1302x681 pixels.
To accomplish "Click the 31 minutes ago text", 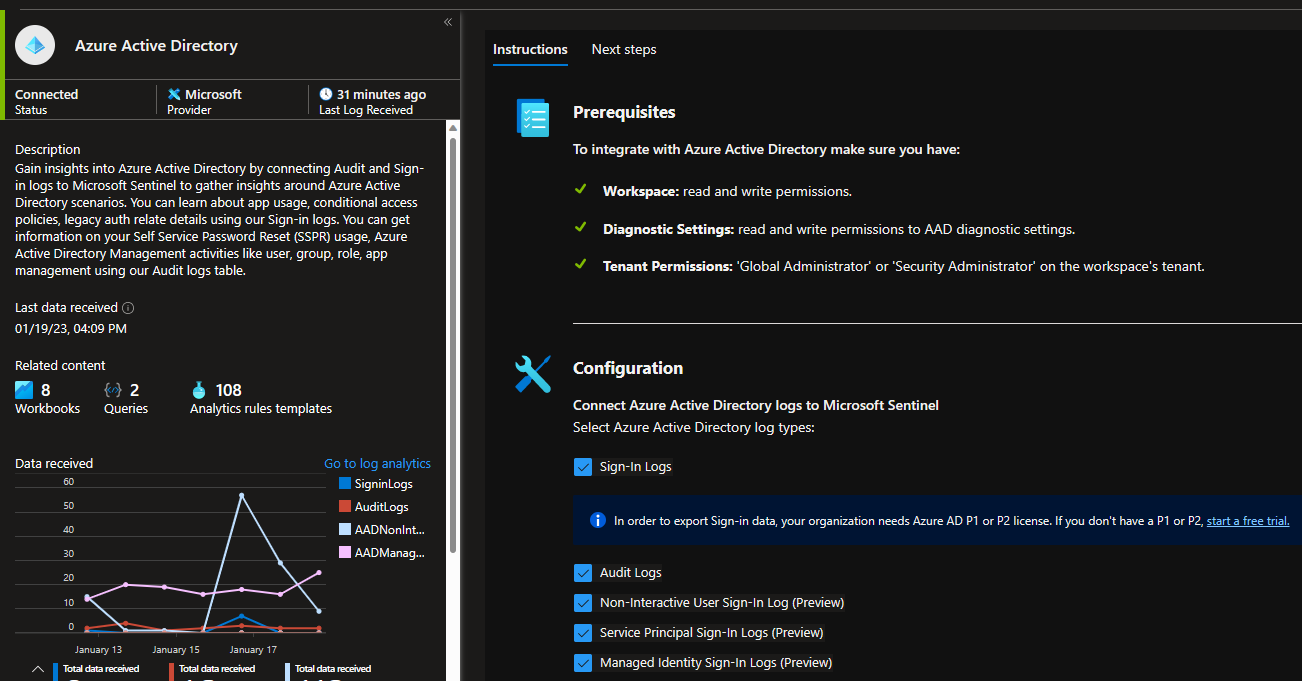I will (381, 95).
